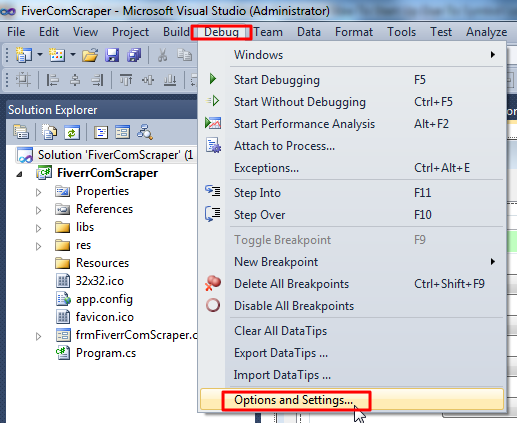Choose Start Debugging
517x423 pixels.
[352, 80]
